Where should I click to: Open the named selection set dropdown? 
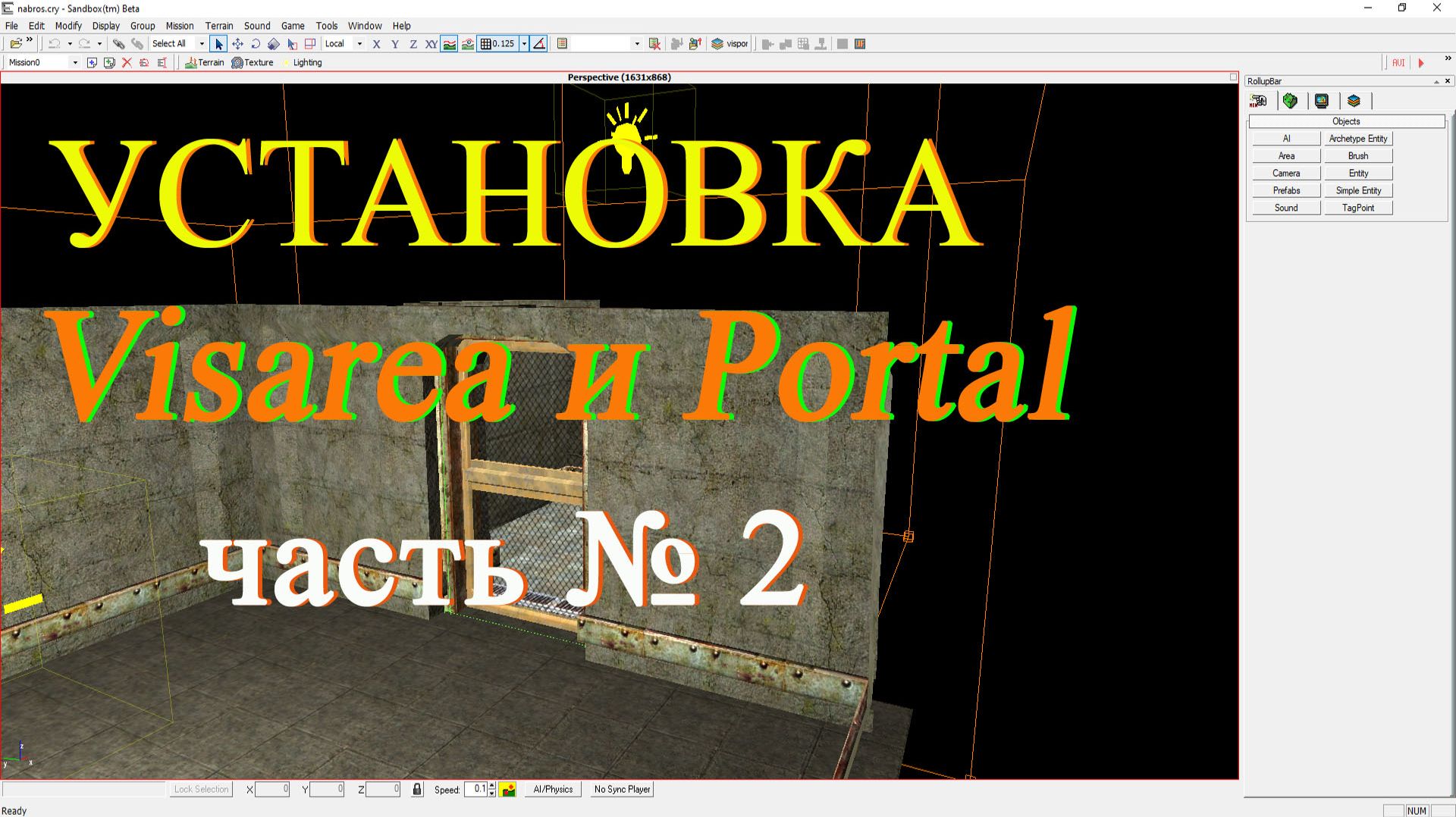point(636,44)
